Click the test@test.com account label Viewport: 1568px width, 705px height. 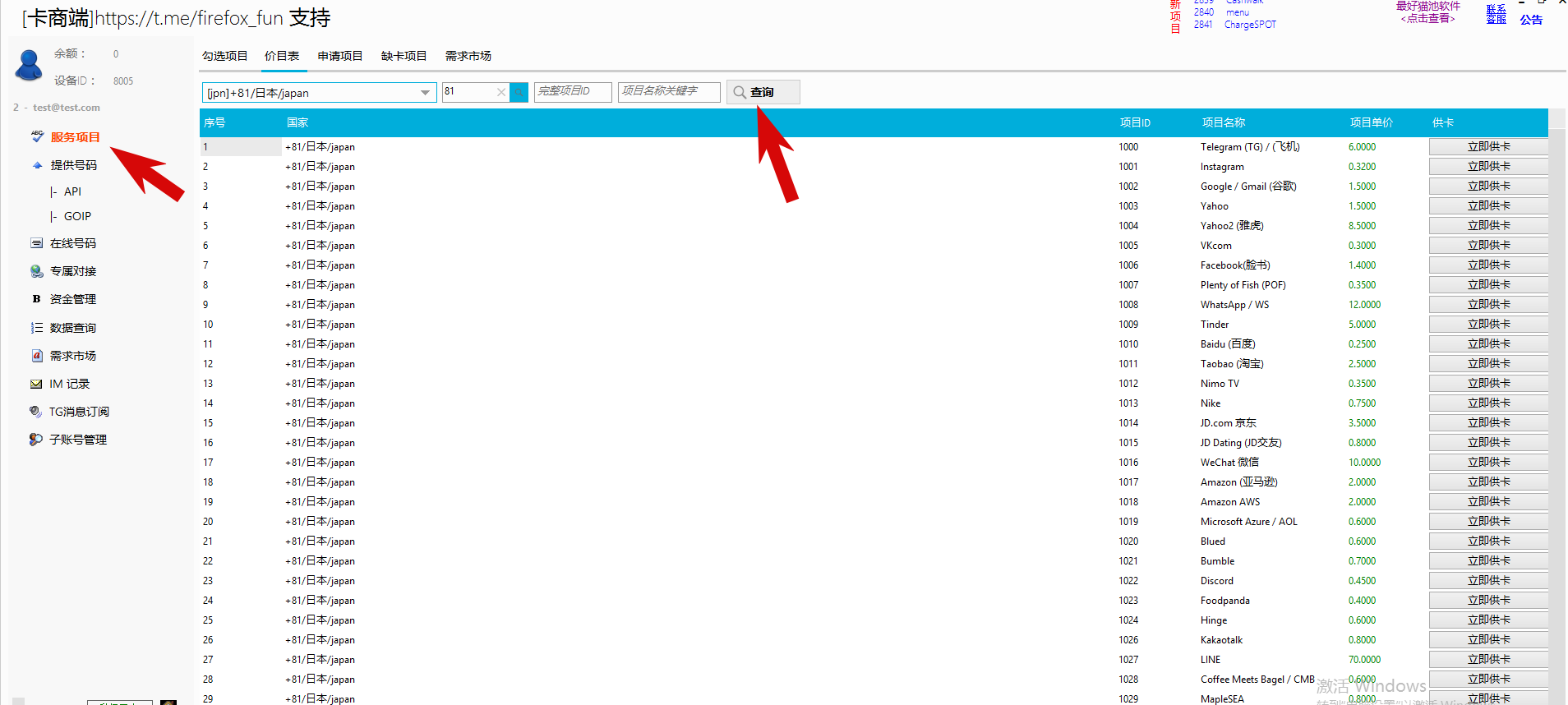coord(67,108)
